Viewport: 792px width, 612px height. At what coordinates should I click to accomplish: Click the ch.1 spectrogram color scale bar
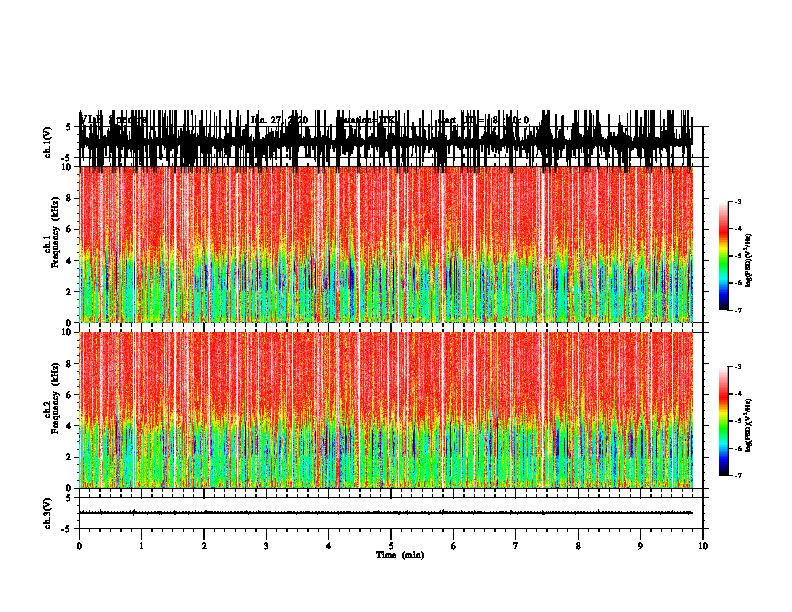(x=723, y=255)
